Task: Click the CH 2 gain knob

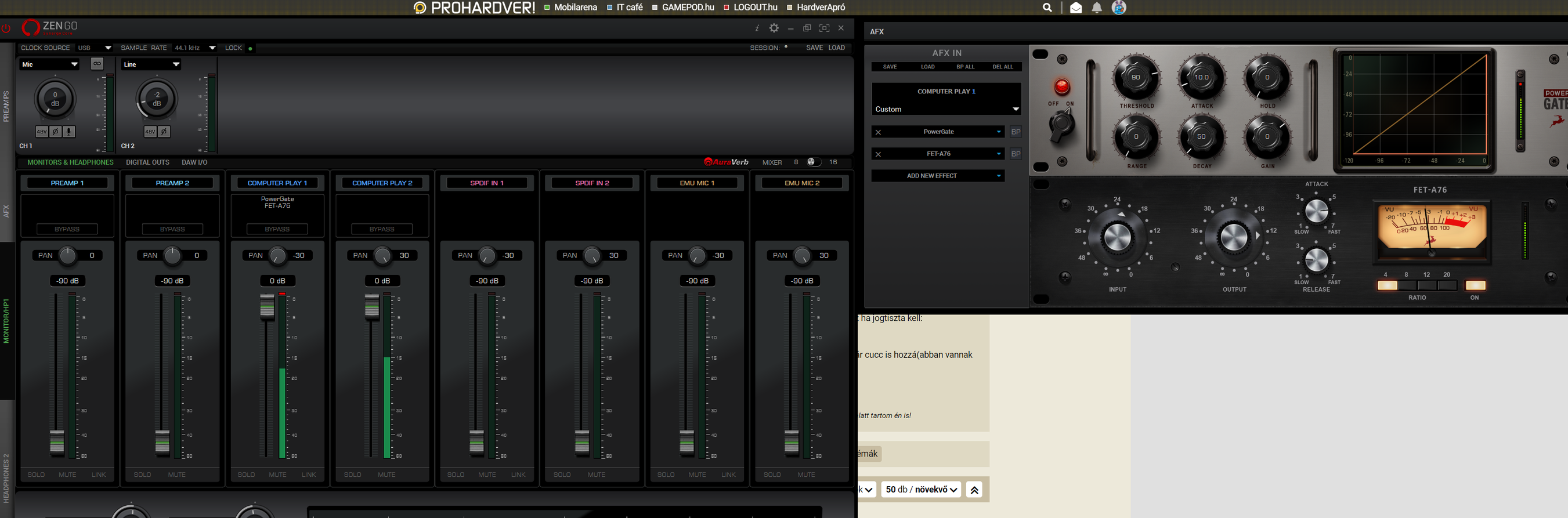Action: [x=157, y=99]
